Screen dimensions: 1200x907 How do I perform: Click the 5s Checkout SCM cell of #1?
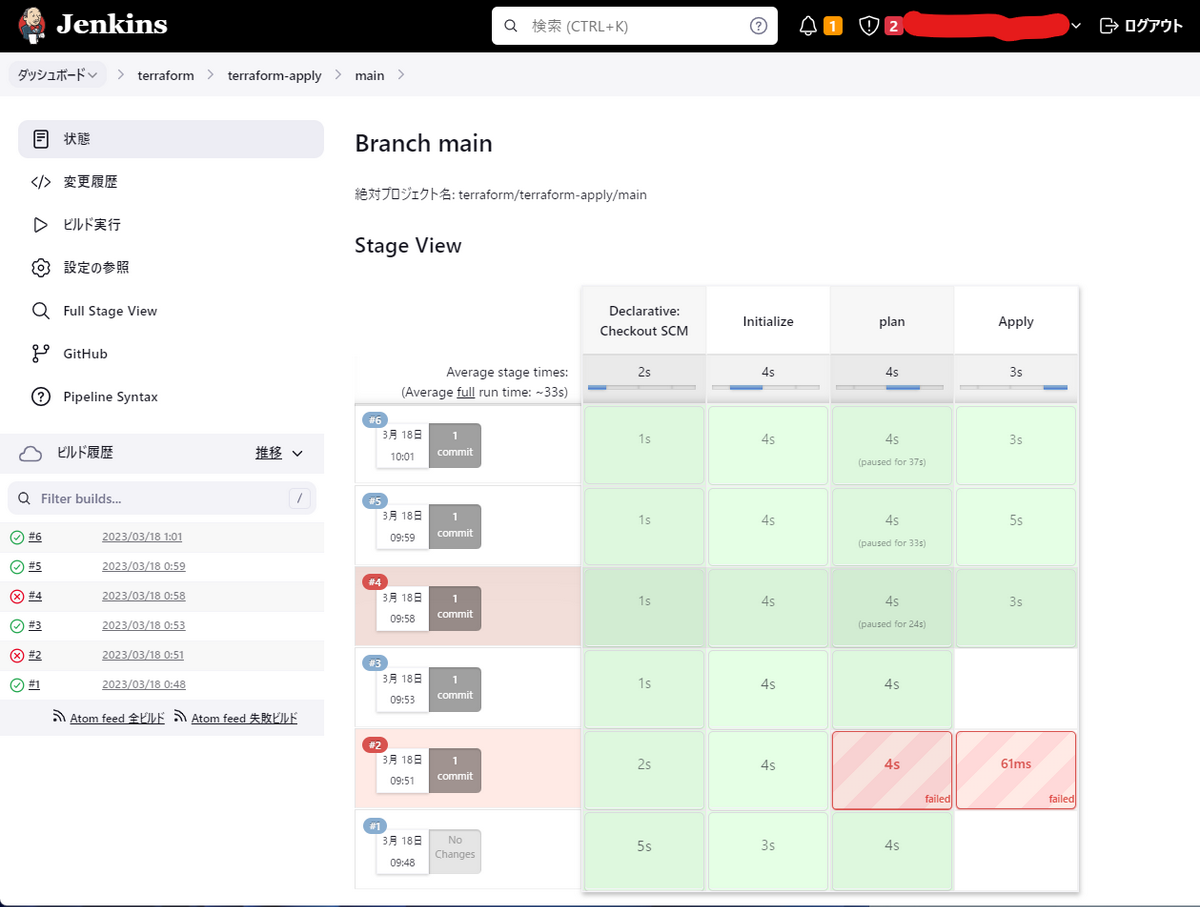click(x=644, y=851)
